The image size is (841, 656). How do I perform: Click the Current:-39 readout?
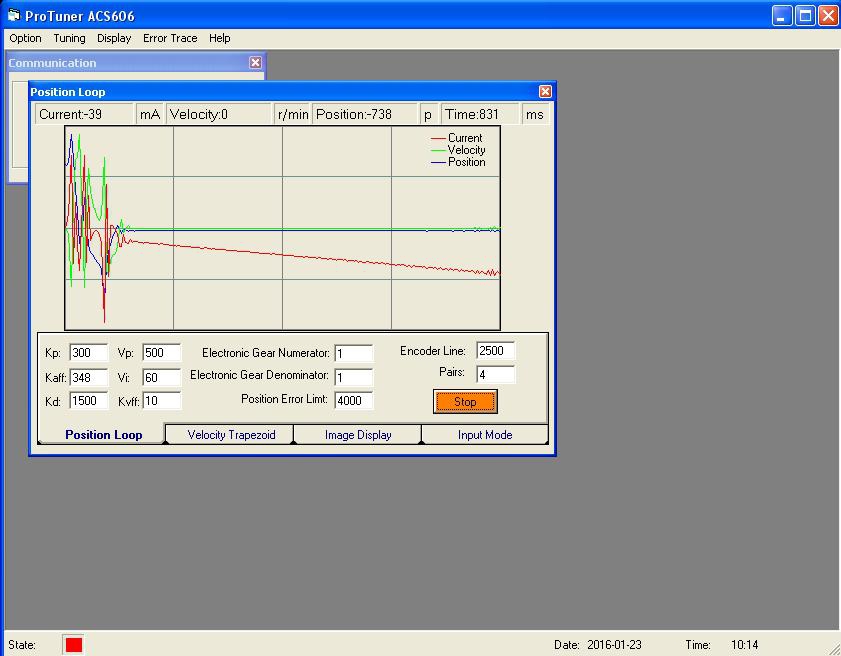tap(84, 114)
